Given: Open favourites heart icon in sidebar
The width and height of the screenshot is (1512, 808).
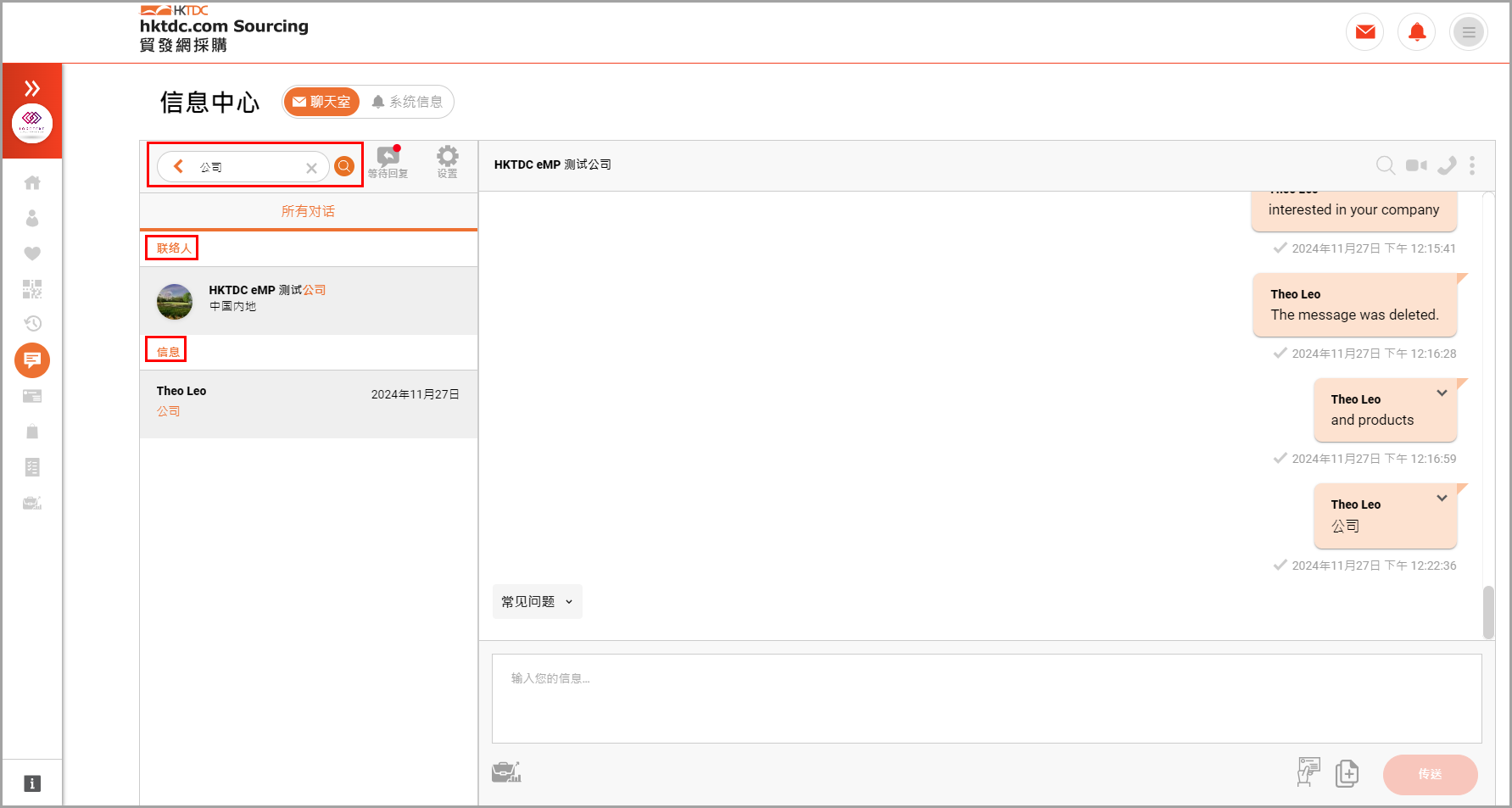Looking at the screenshot, I should click(32, 254).
